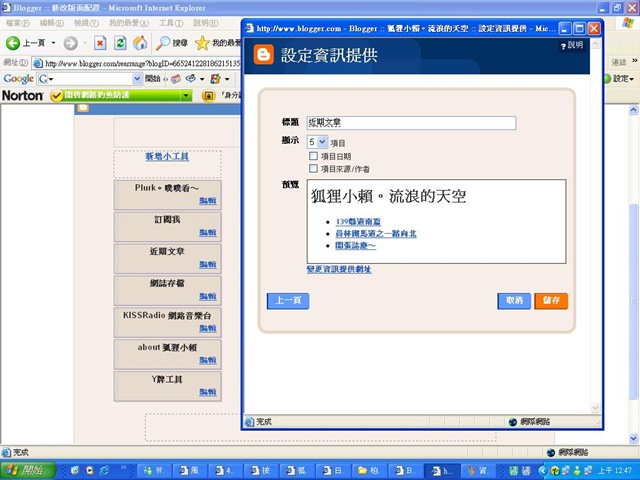This screenshot has height=480, width=640.
Task: Open the Internet Explorer quick launch icon
Action: [104, 470]
